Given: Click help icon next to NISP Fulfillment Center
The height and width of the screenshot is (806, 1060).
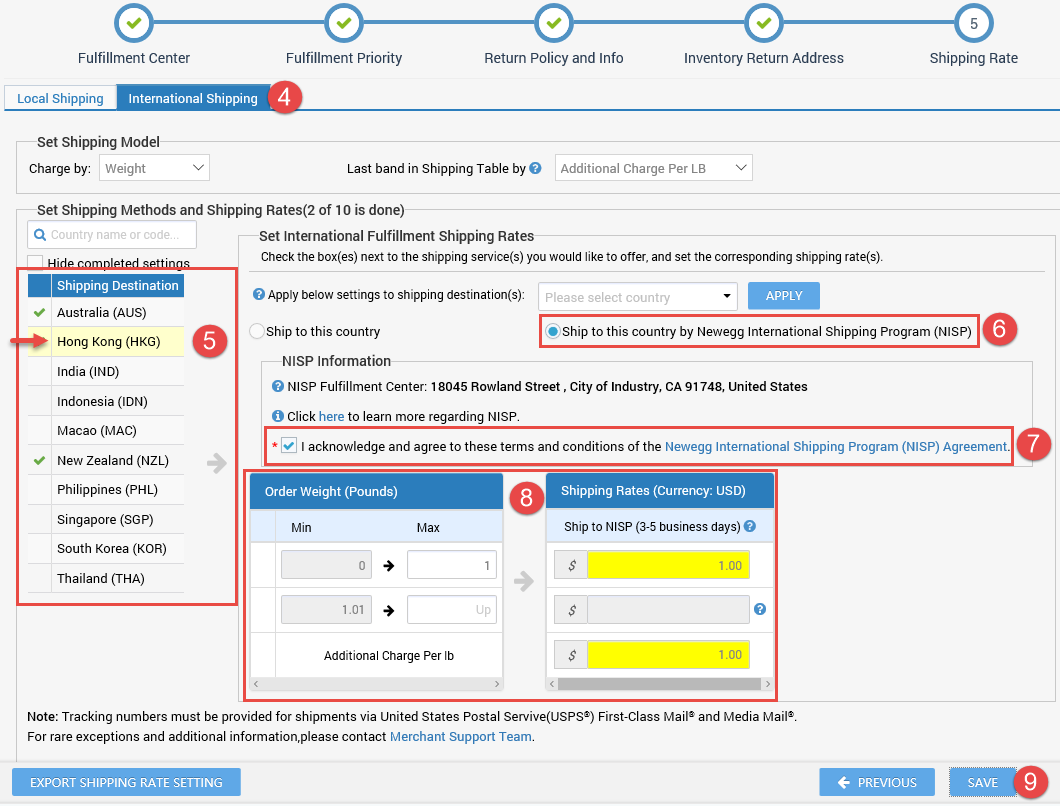Looking at the screenshot, I should click(x=278, y=386).
